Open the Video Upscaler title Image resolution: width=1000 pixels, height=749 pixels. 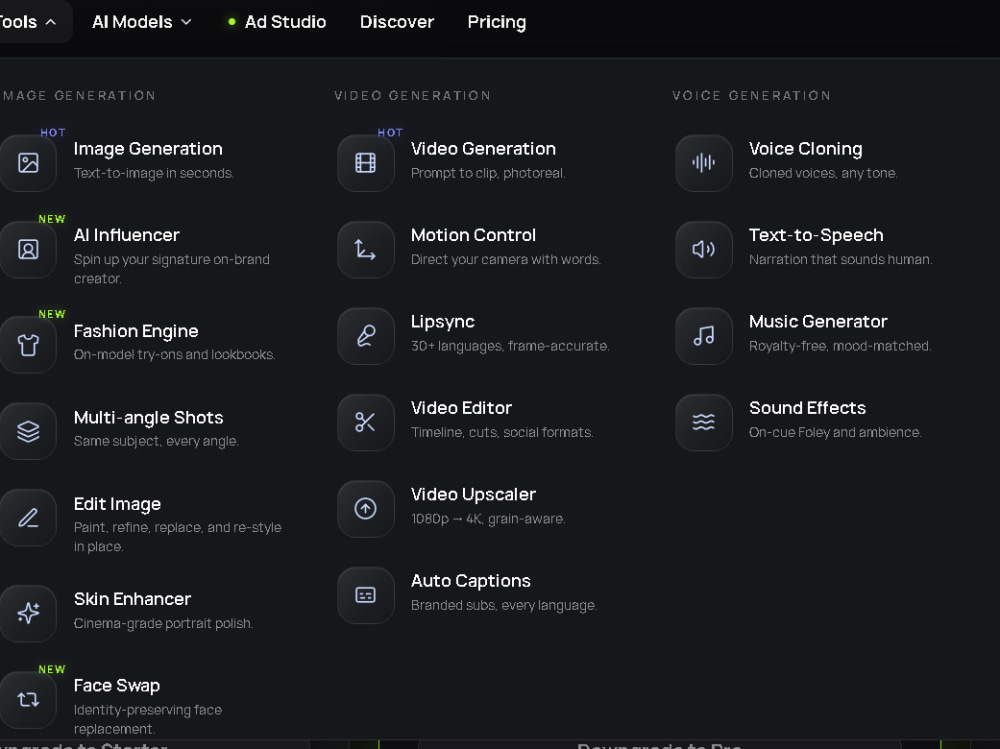pos(473,494)
